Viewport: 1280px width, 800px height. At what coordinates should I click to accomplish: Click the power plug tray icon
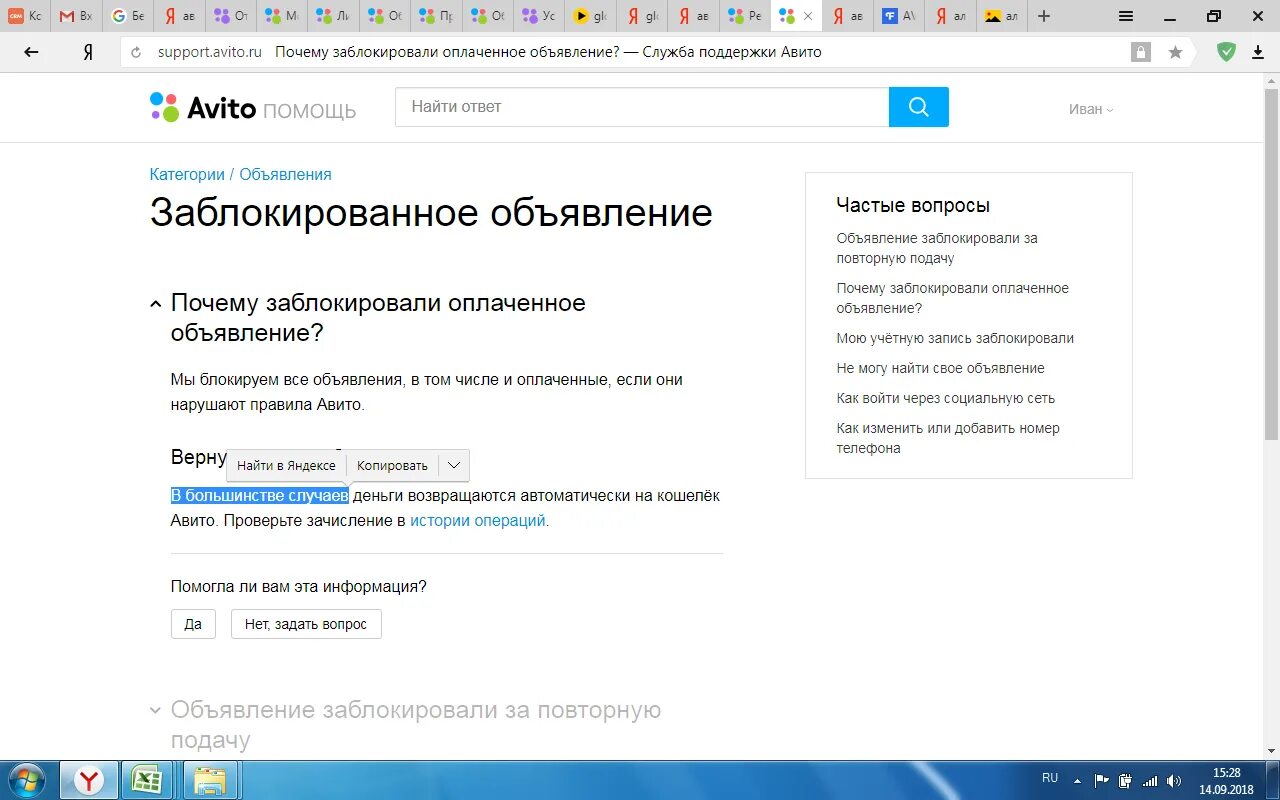pyautogui.click(x=1125, y=781)
